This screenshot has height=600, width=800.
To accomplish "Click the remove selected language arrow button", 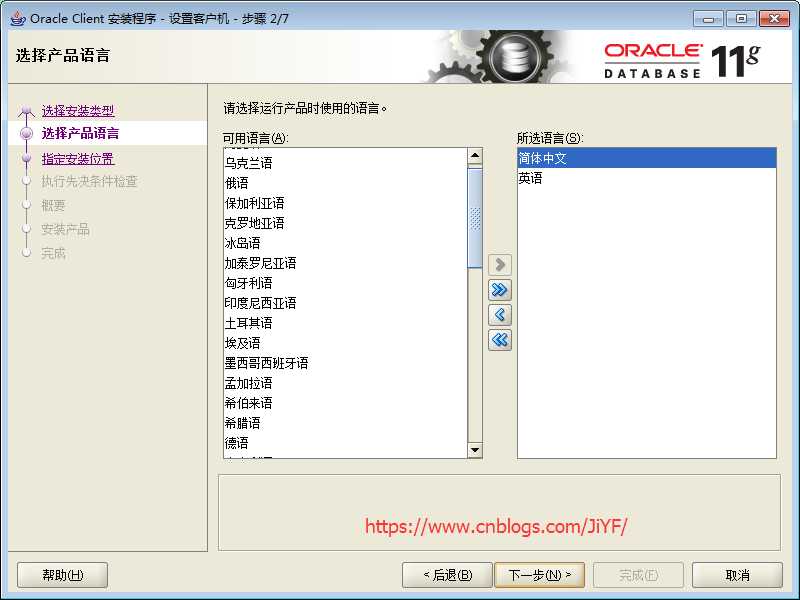I will [x=500, y=315].
